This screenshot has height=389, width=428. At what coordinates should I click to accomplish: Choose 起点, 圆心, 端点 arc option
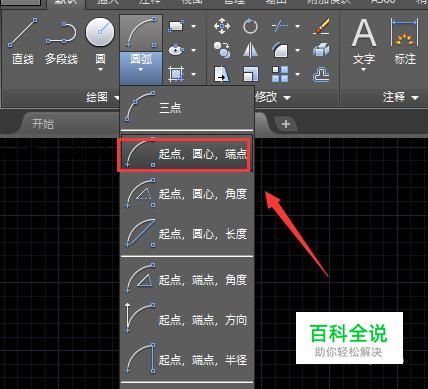[x=187, y=154]
